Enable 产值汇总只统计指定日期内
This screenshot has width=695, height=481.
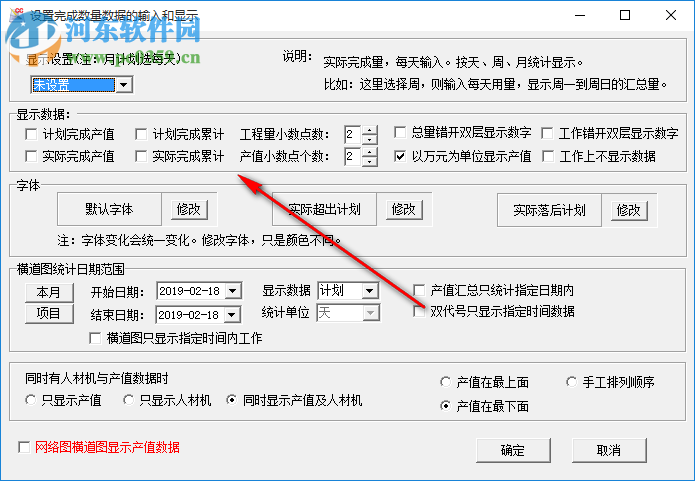[x=419, y=290]
